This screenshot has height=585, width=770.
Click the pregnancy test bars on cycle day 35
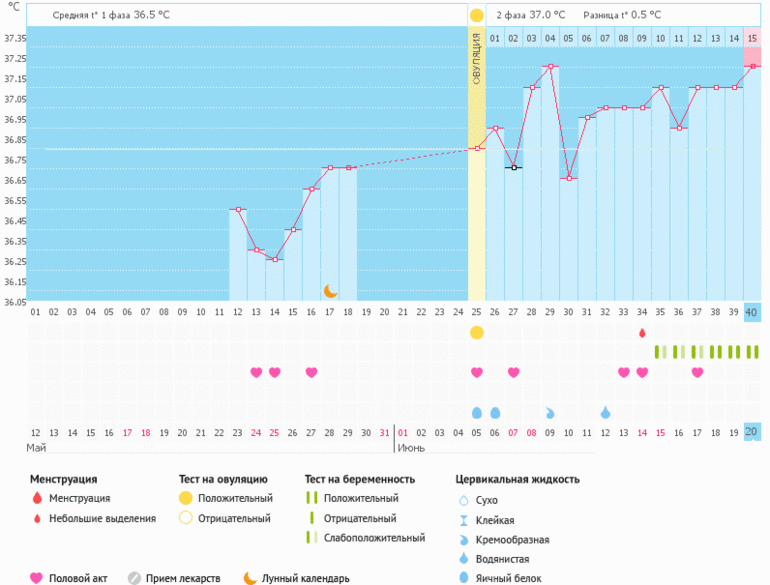[660, 352]
